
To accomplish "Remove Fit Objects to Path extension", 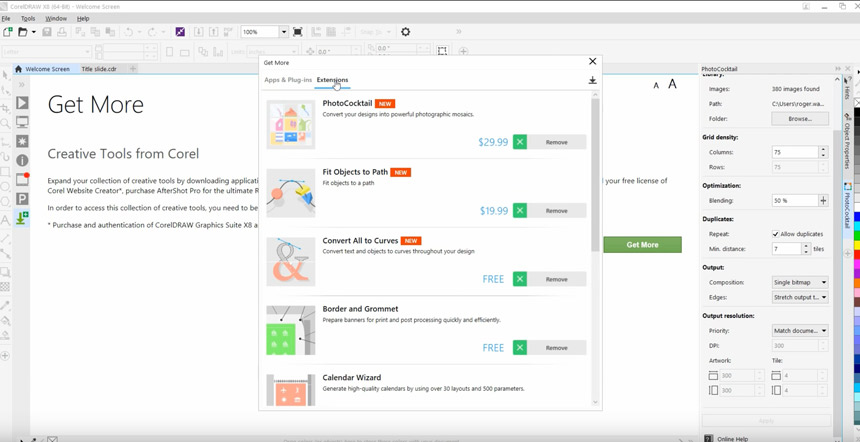I will tap(557, 211).
